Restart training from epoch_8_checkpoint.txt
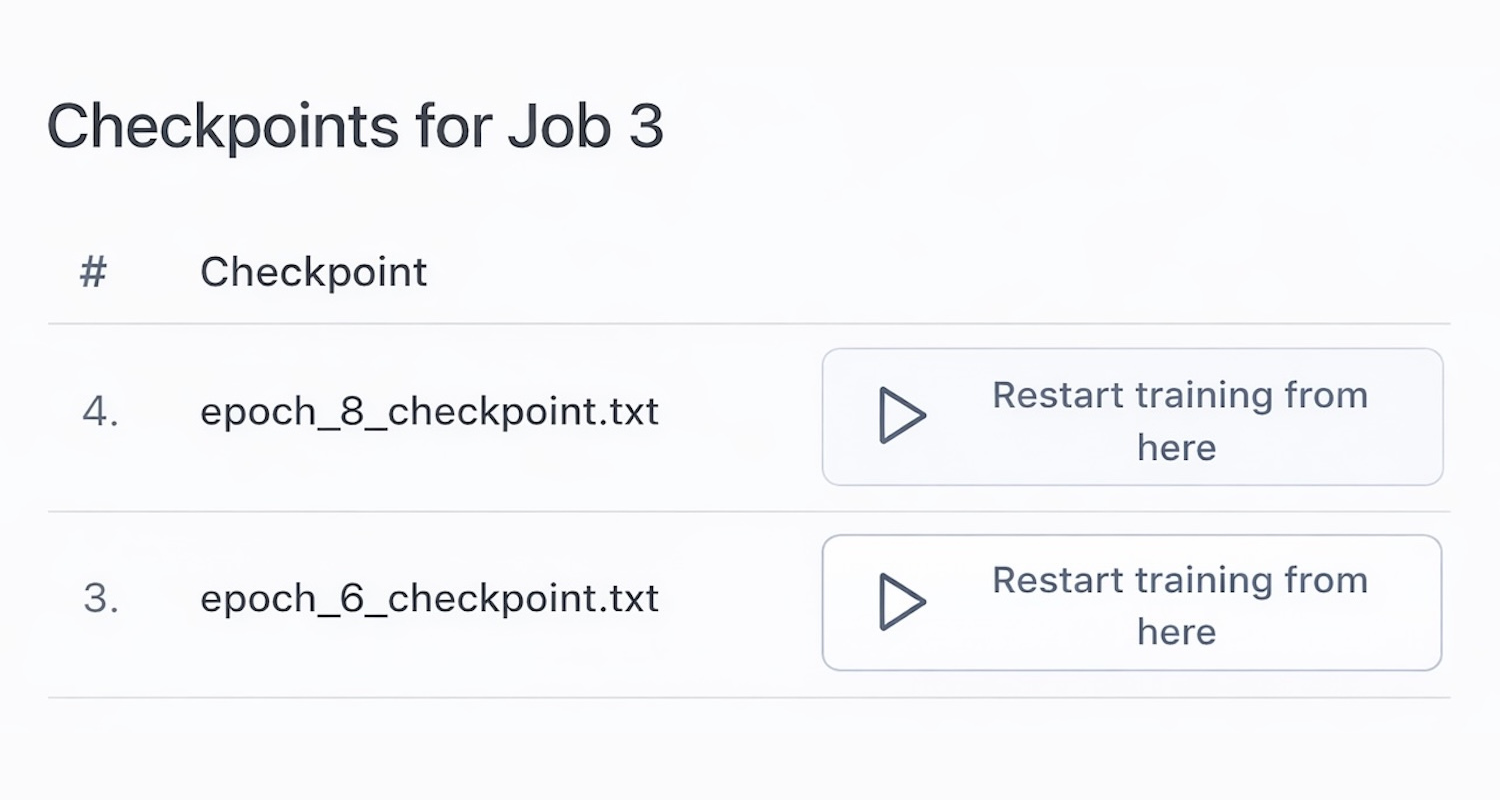Image resolution: width=1500 pixels, height=800 pixels. coord(1132,417)
